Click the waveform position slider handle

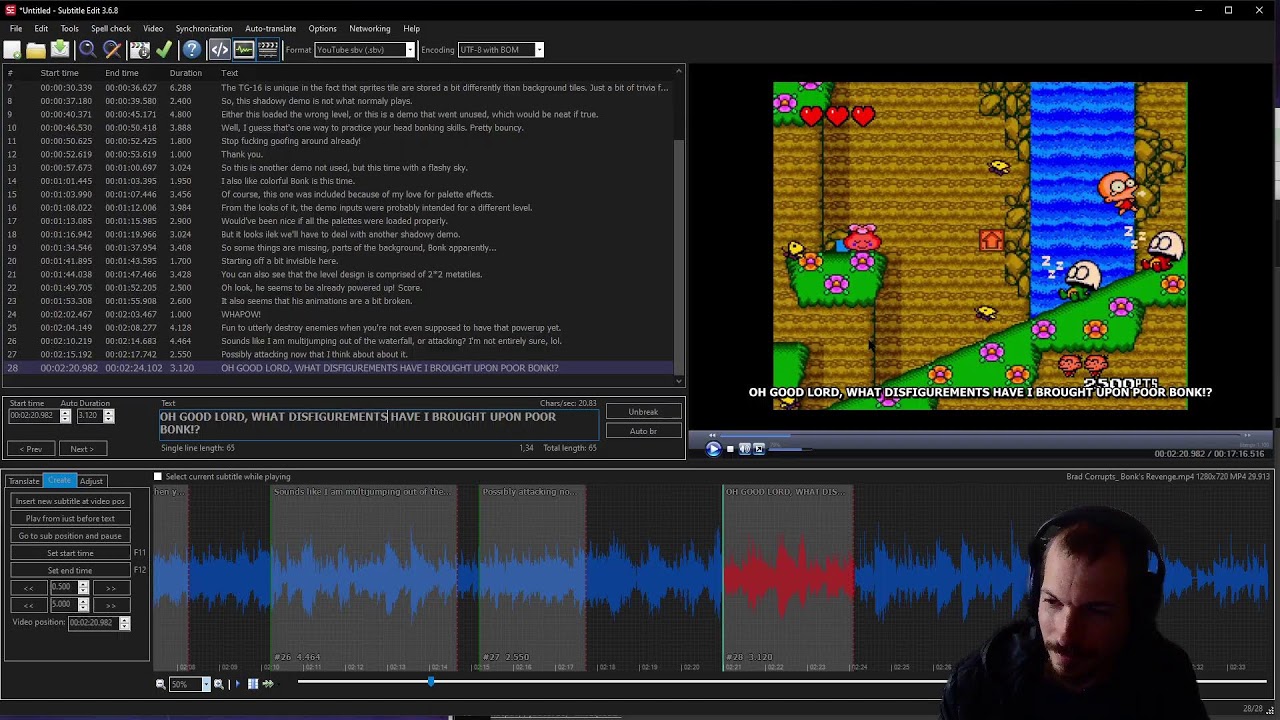point(430,682)
